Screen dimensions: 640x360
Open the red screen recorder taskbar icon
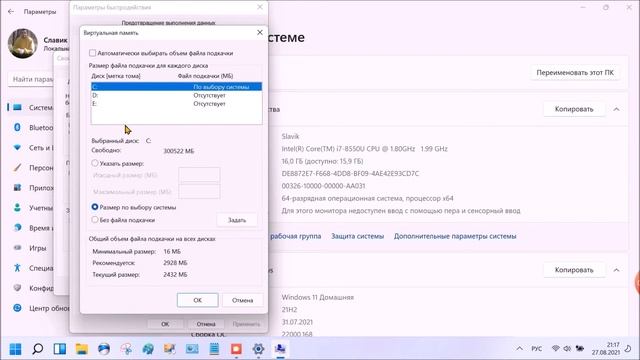point(236,349)
